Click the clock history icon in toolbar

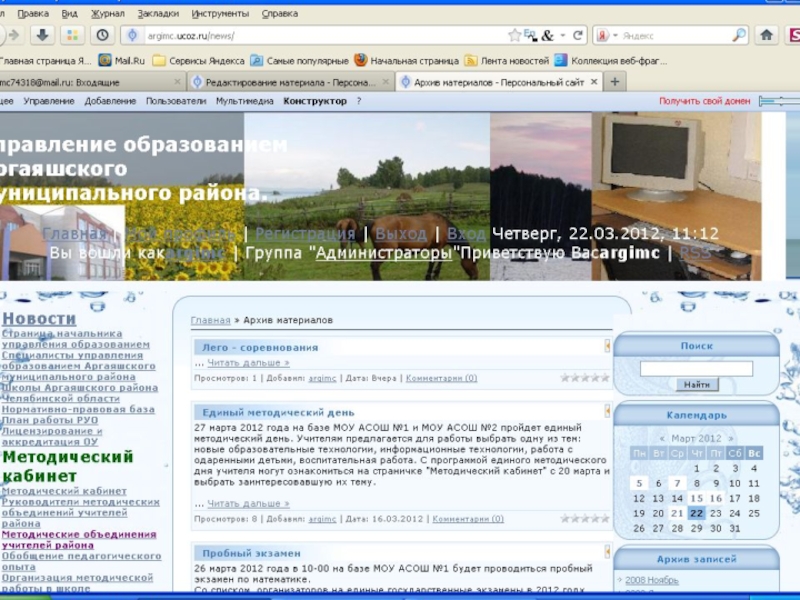pyautogui.click(x=102, y=35)
